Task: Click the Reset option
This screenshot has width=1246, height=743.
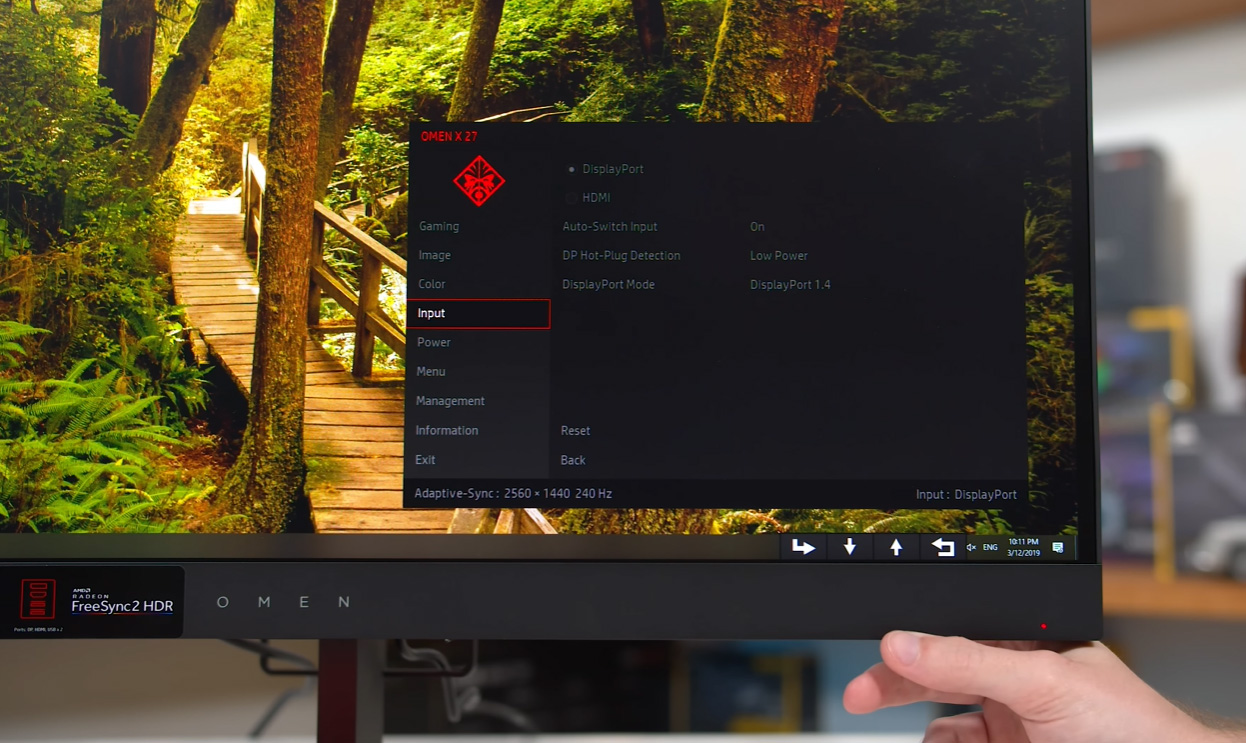Action: point(575,430)
